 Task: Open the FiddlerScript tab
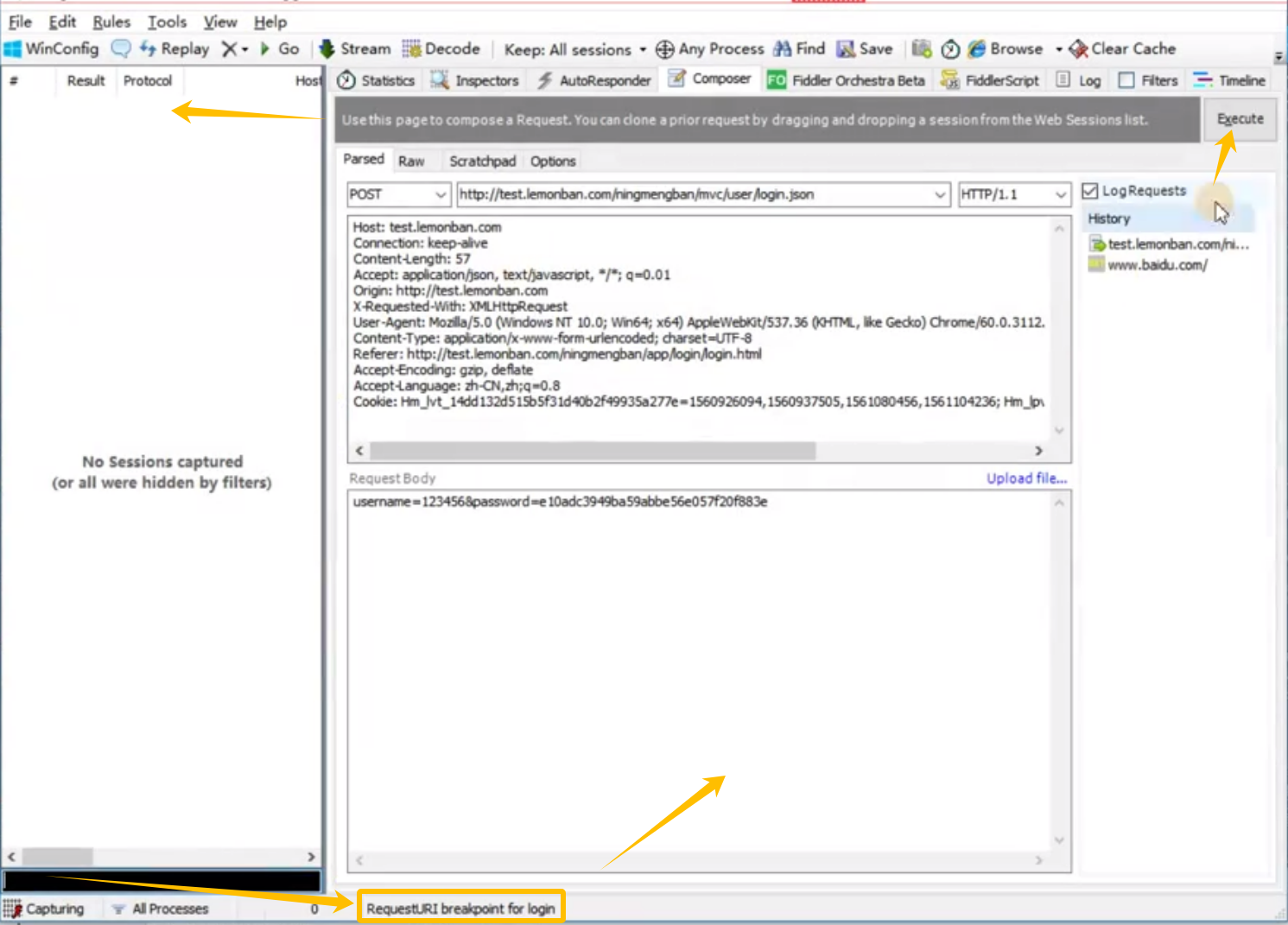[x=990, y=80]
